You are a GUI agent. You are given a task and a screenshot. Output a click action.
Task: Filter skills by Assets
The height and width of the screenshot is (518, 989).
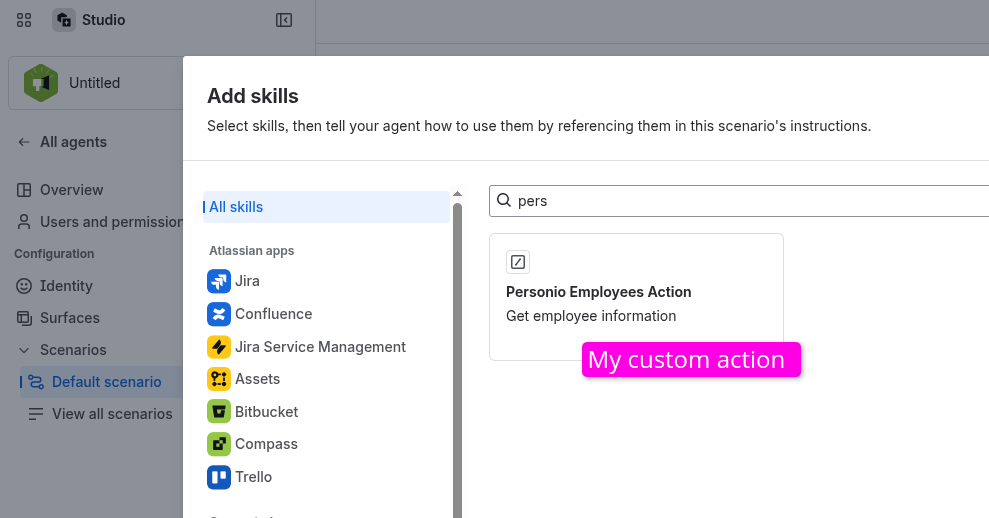(257, 379)
